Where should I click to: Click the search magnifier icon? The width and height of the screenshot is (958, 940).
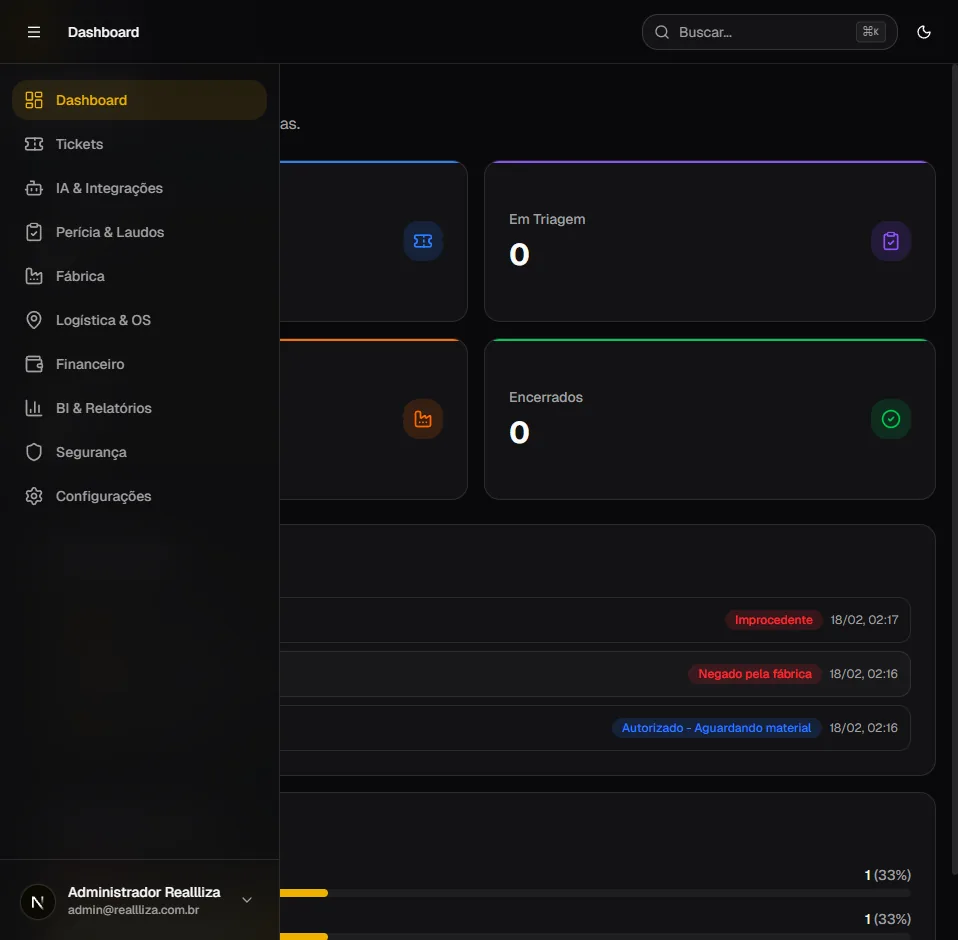(x=662, y=32)
